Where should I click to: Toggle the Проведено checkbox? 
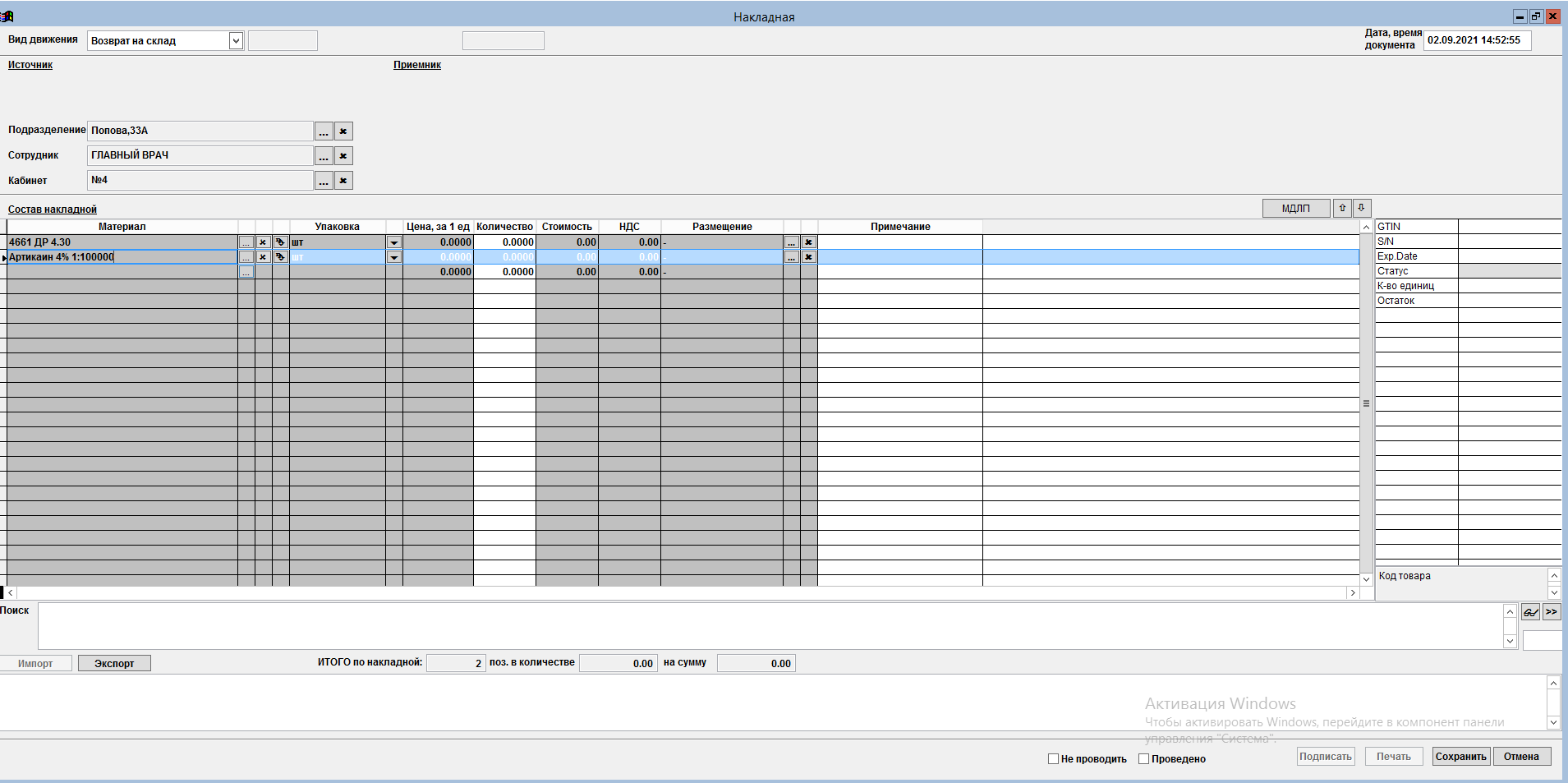pos(1143,759)
